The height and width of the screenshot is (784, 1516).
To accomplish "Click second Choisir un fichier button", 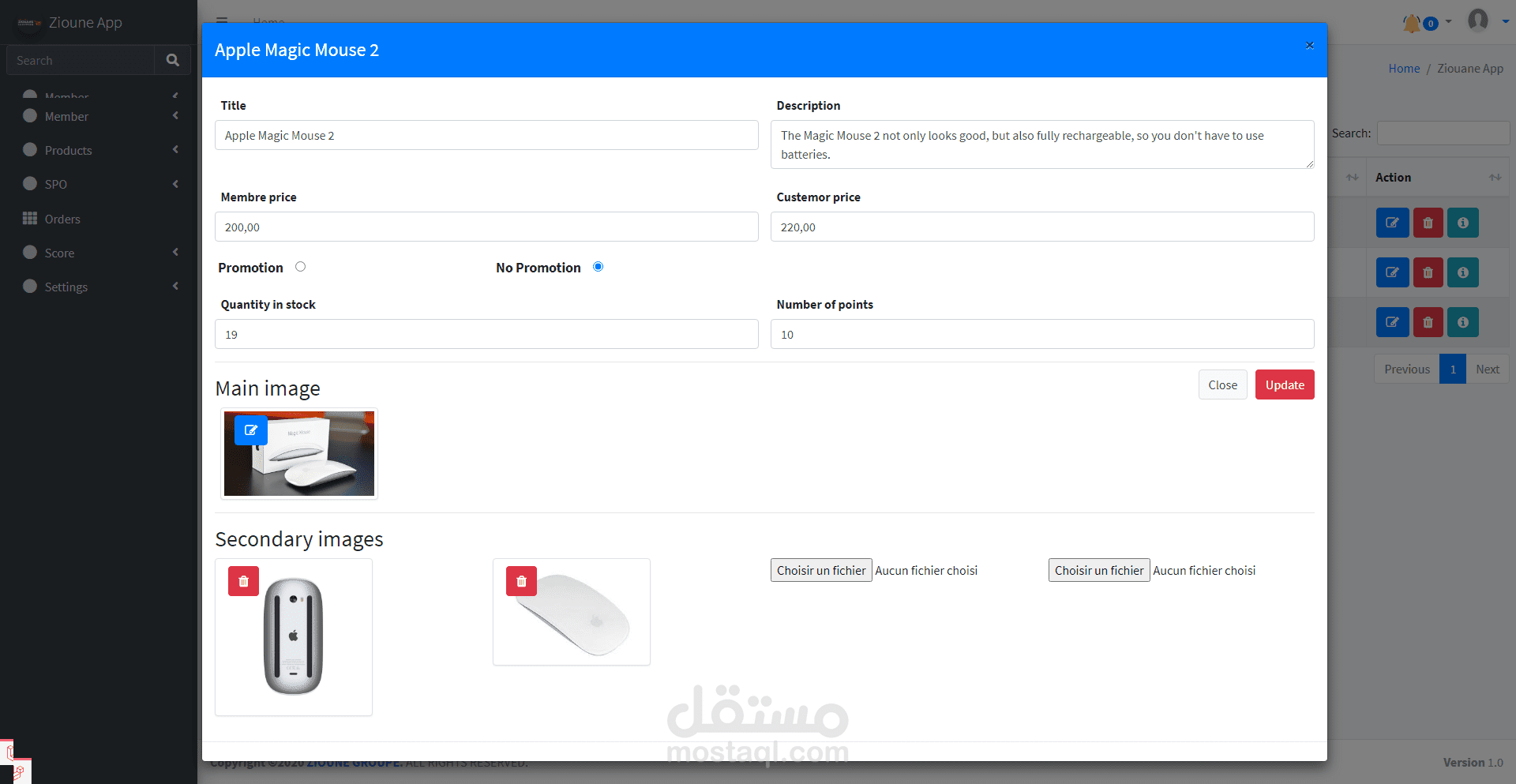I will click(x=1099, y=570).
